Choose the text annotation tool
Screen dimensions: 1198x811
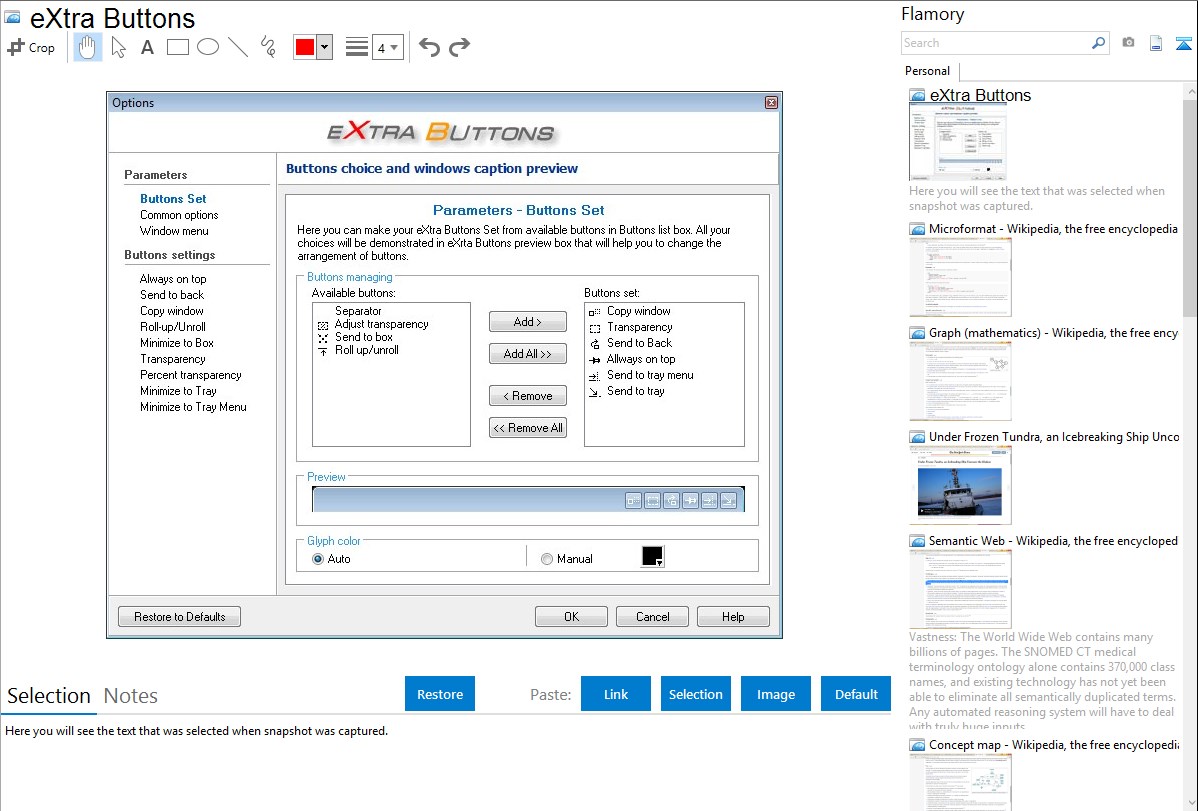point(147,47)
